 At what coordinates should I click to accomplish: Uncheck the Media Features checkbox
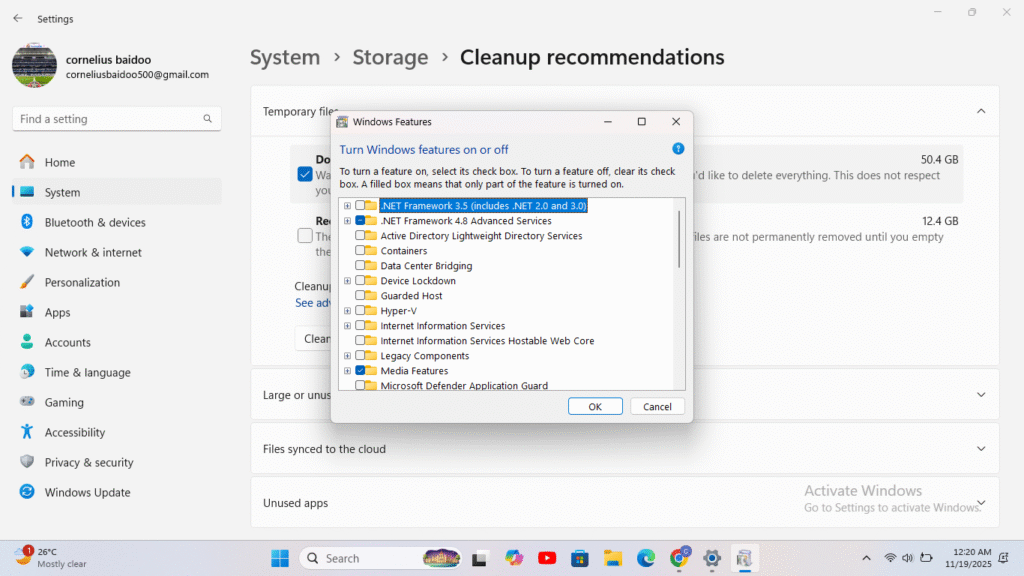coord(360,371)
